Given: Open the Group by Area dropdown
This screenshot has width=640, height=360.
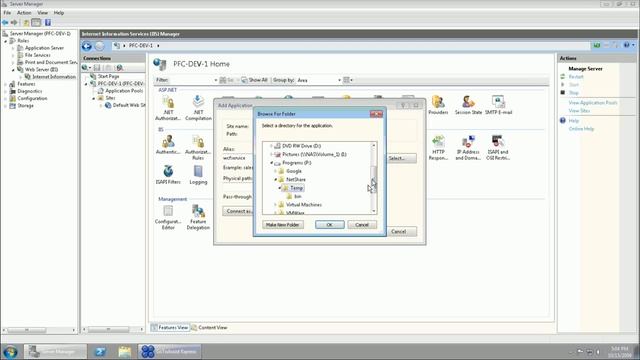Looking at the screenshot, I should point(319,80).
